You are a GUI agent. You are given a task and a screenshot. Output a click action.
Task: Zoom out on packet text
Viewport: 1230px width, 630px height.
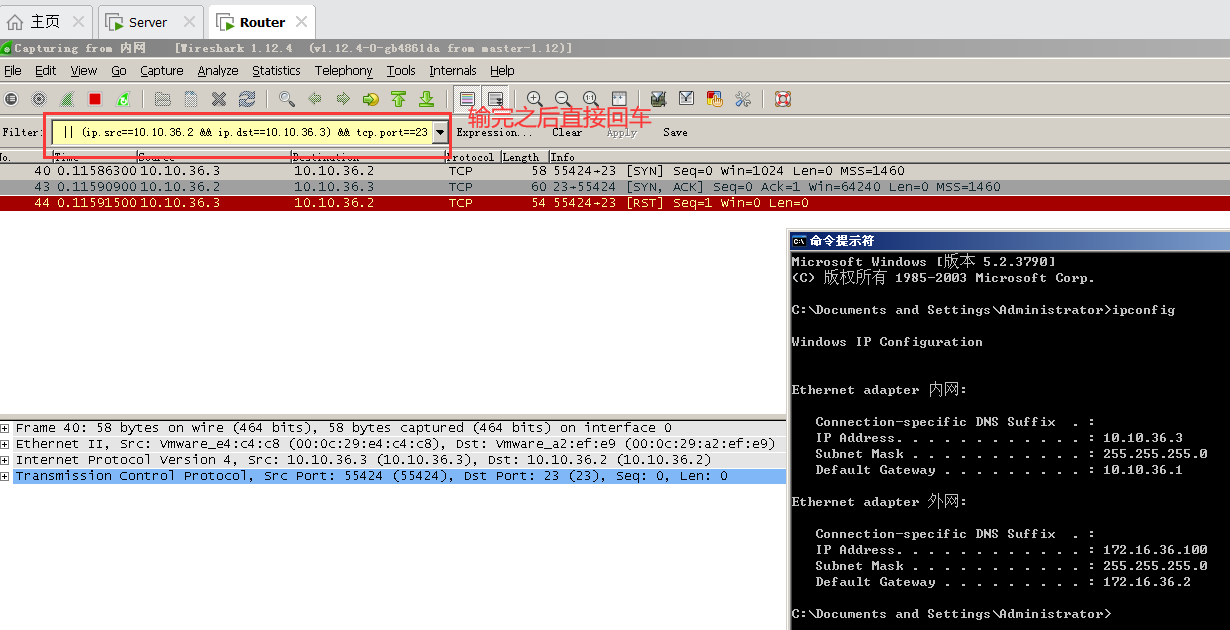563,99
